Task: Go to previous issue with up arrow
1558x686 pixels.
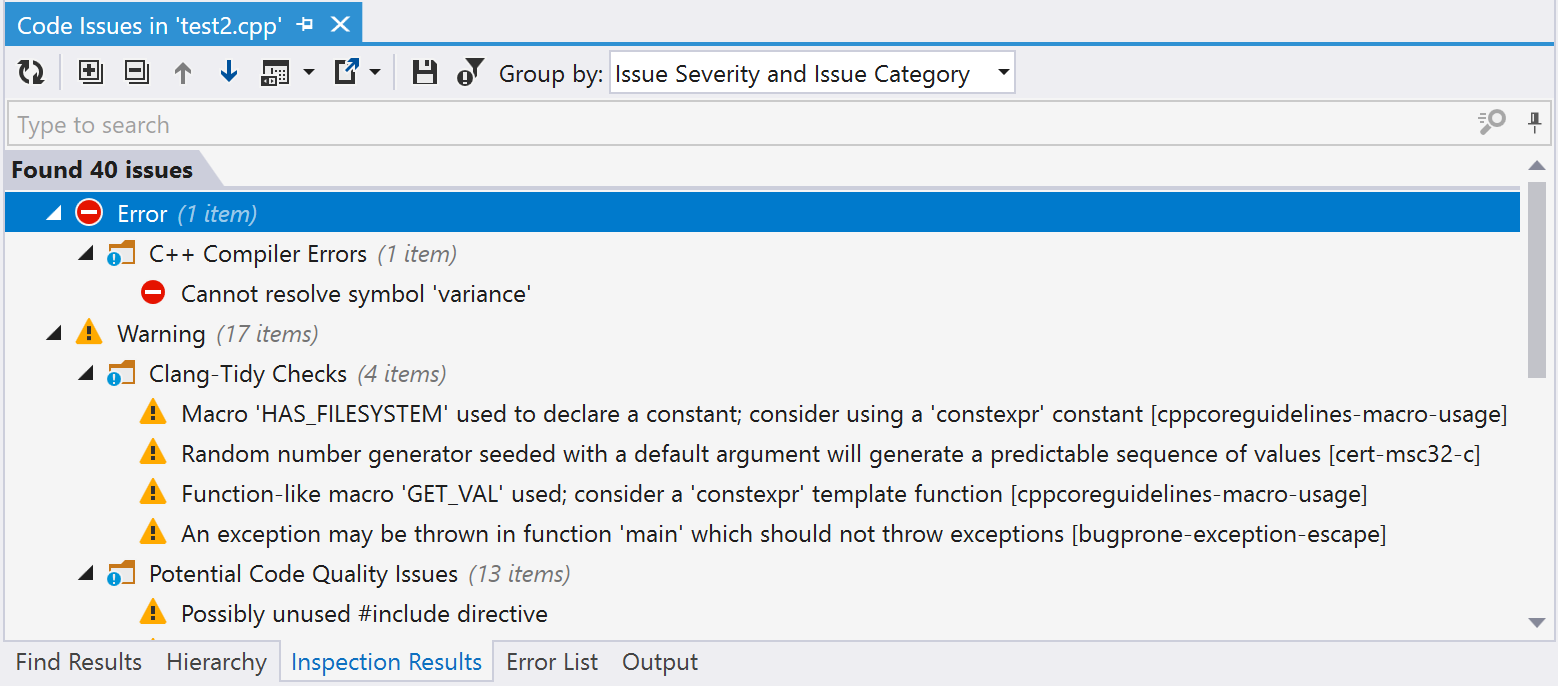Action: (184, 72)
